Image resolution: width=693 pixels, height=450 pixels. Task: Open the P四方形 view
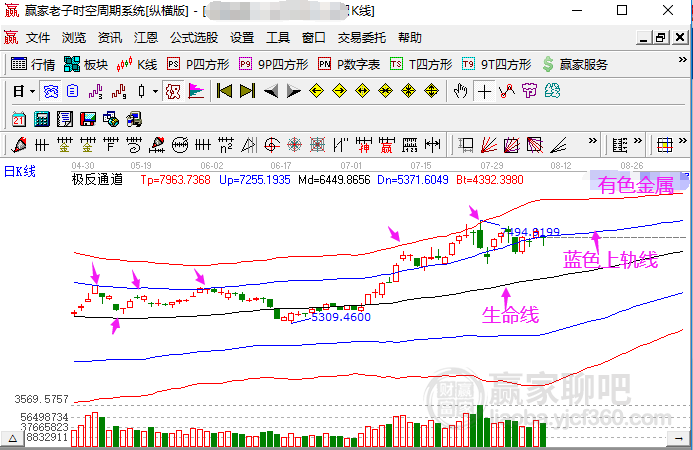pos(198,65)
